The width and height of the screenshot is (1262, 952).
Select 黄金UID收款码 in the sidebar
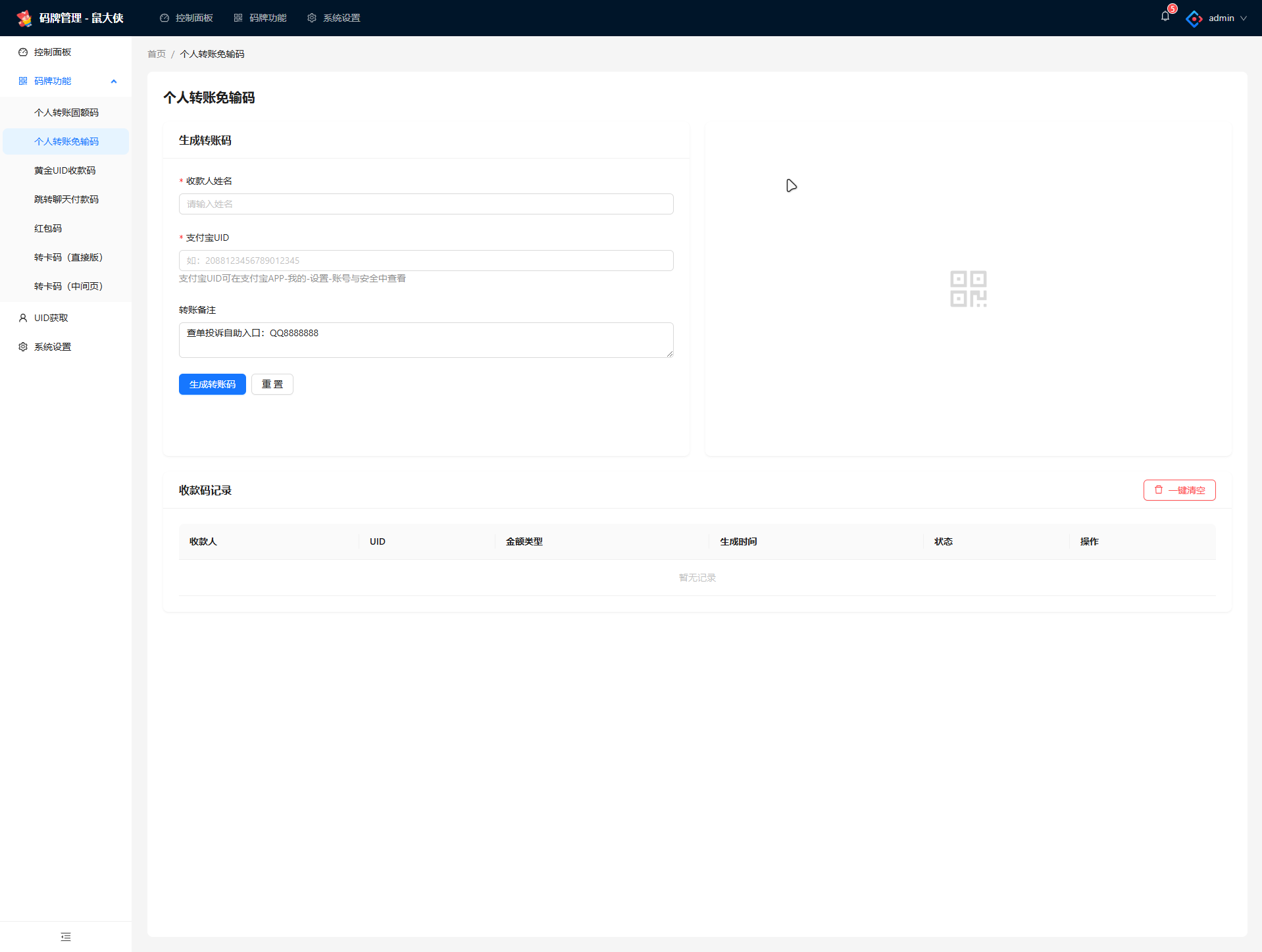pos(65,170)
